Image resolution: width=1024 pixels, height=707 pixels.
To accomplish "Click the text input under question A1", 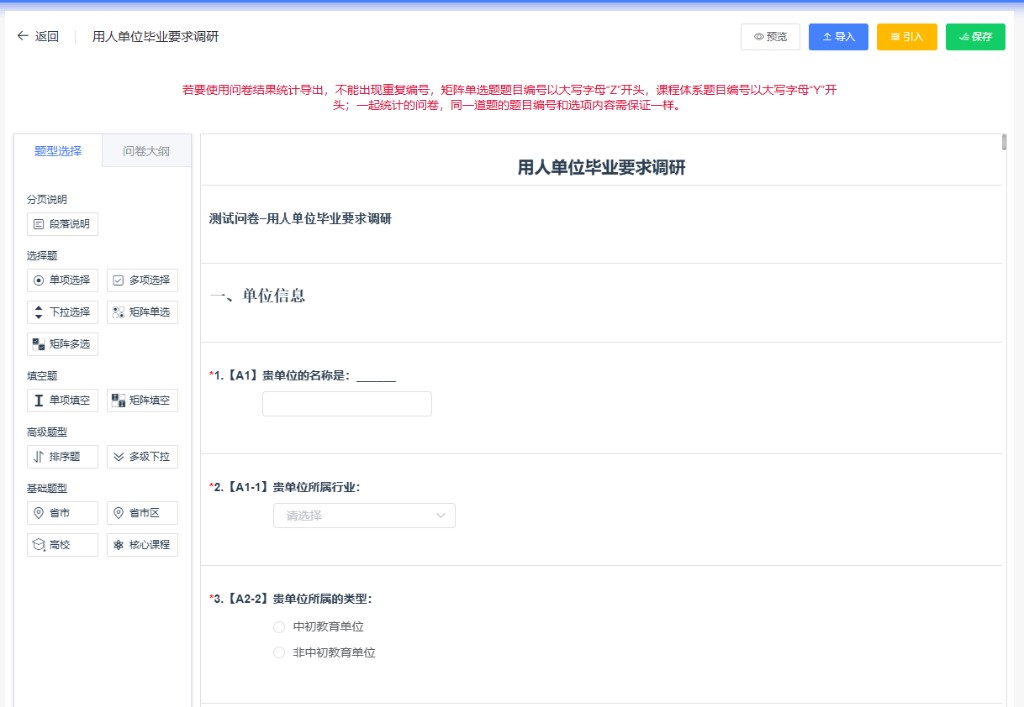I will pos(347,403).
